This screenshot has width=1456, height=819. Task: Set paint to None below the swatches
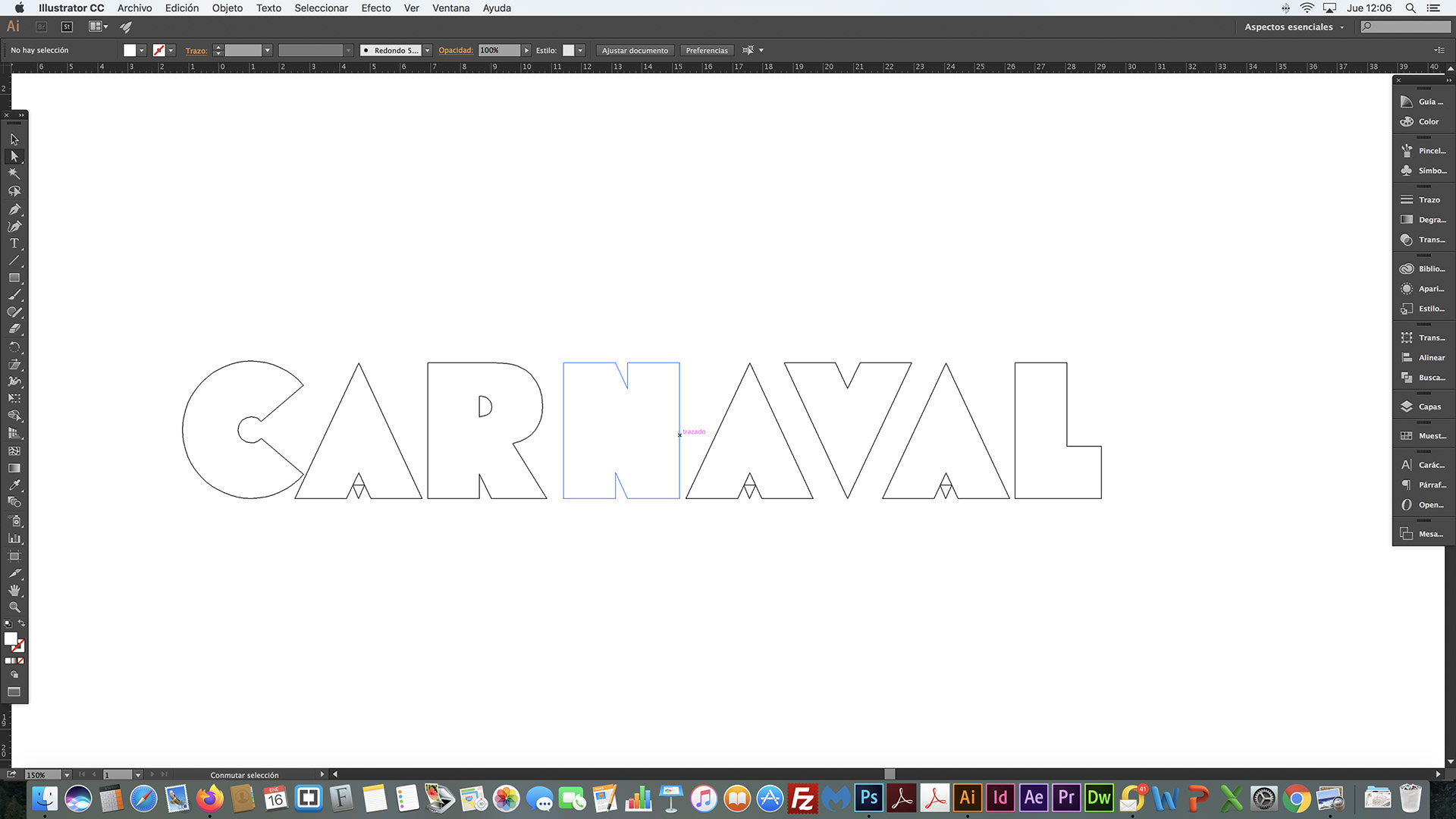pyautogui.click(x=21, y=661)
